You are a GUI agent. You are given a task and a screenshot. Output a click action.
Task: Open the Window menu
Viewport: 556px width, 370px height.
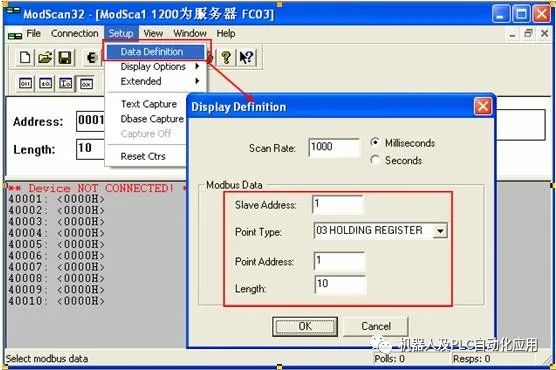(190, 34)
